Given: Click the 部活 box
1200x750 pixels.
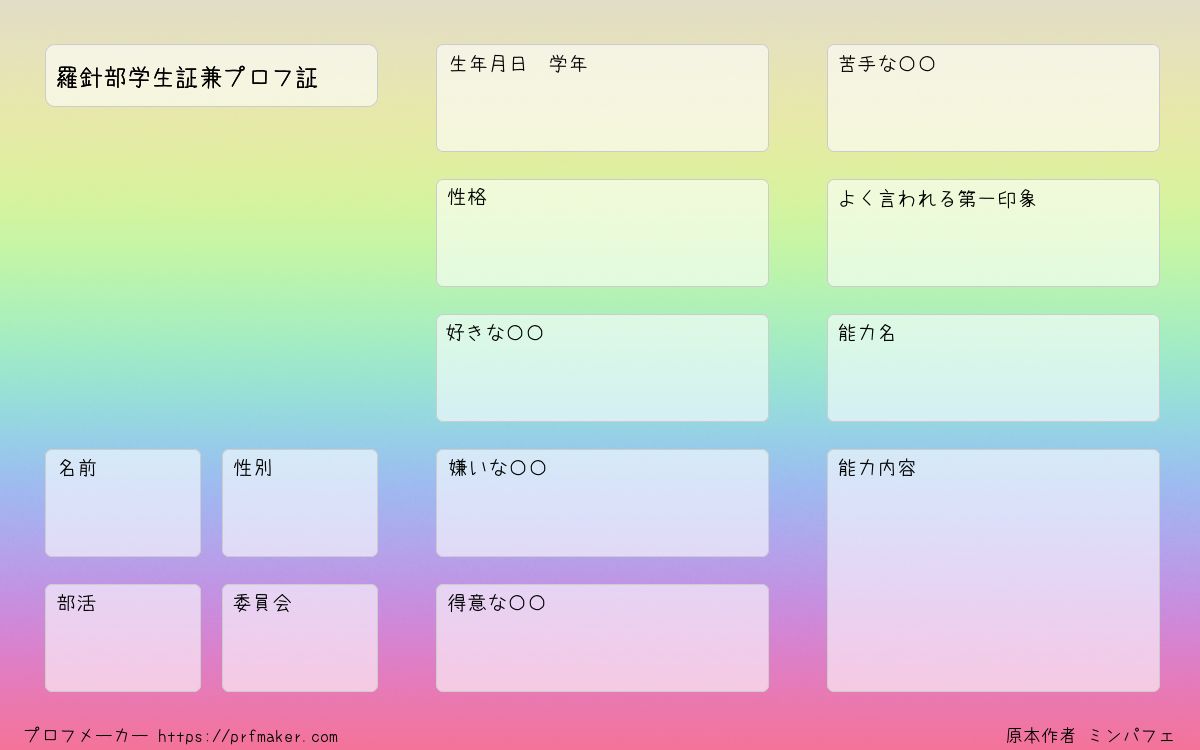Looking at the screenshot, I should [x=123, y=638].
